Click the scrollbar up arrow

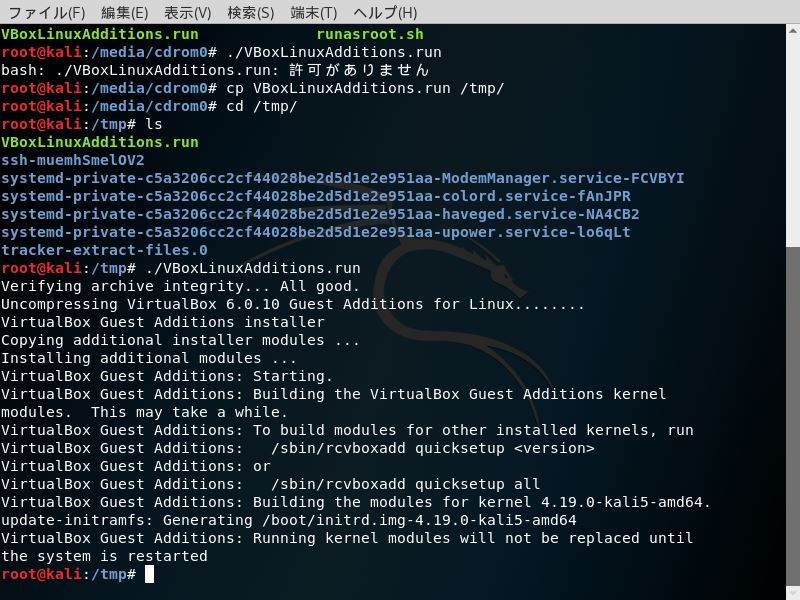pyautogui.click(x=793, y=31)
